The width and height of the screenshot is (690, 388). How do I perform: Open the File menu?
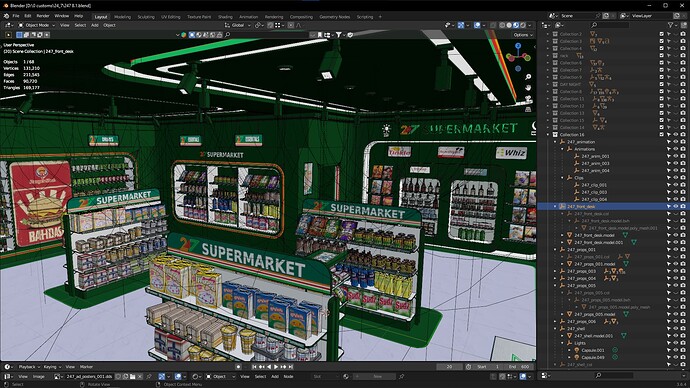tap(16, 16)
